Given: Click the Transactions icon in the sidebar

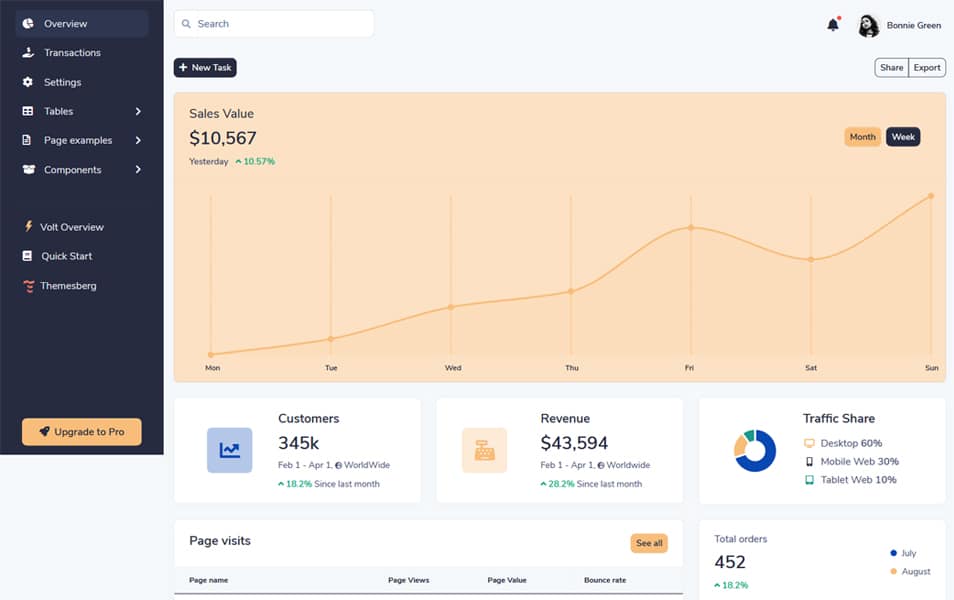Looking at the screenshot, I should tap(27, 53).
